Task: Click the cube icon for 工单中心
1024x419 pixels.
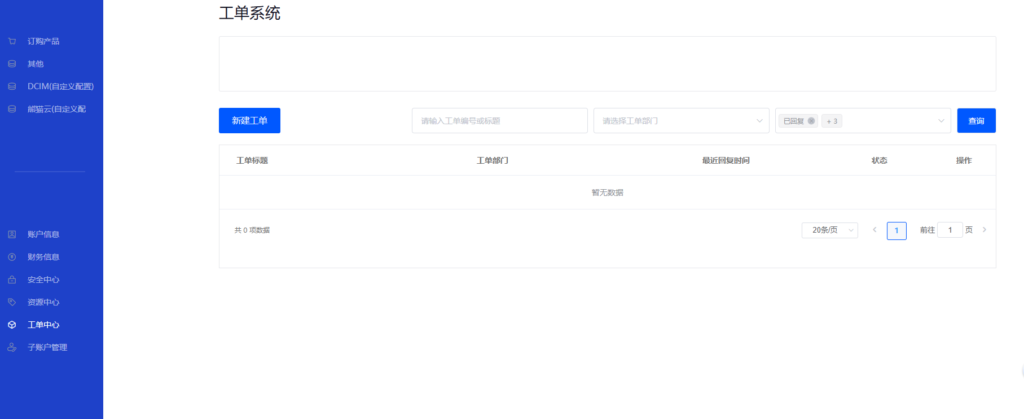Action: click(x=12, y=325)
